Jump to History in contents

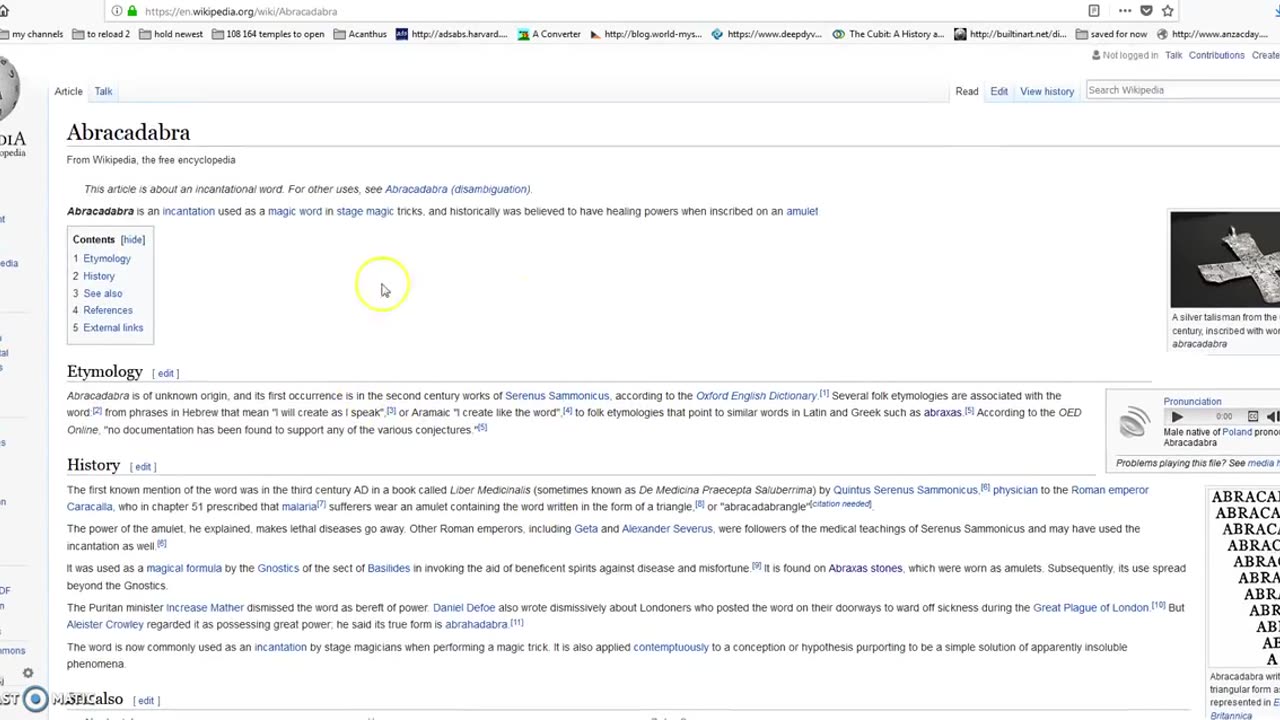point(99,276)
